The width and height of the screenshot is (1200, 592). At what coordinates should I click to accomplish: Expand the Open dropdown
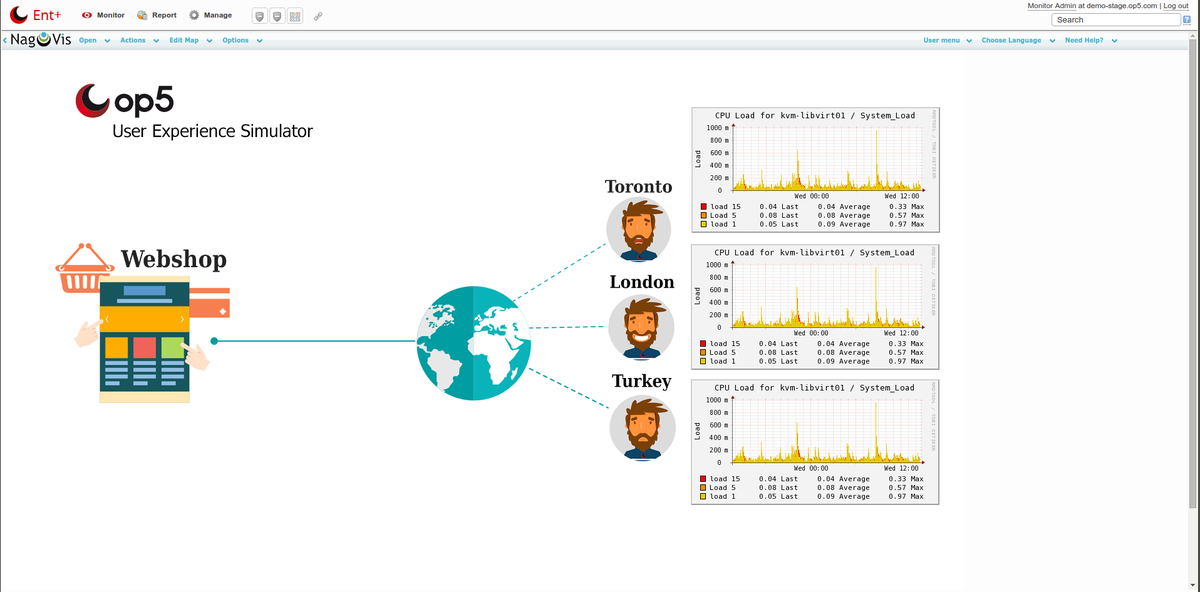coord(94,41)
